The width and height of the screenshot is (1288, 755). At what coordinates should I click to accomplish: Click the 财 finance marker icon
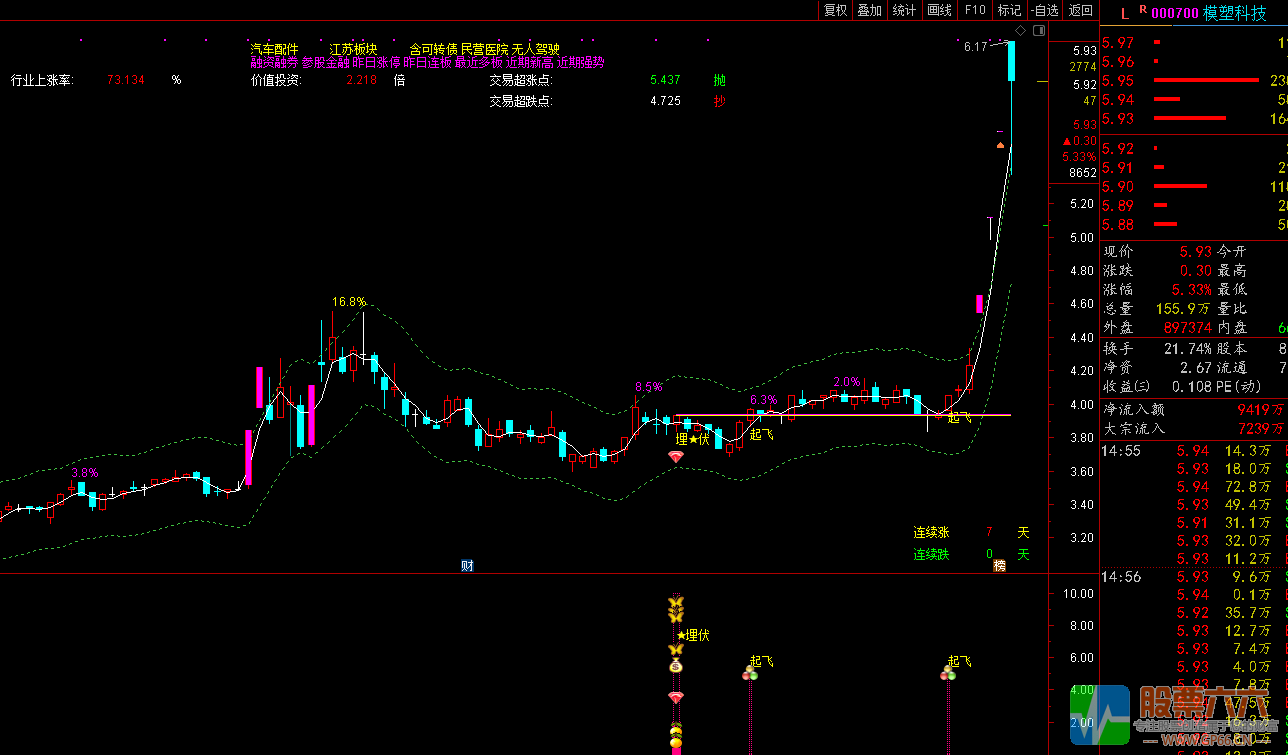tap(467, 565)
